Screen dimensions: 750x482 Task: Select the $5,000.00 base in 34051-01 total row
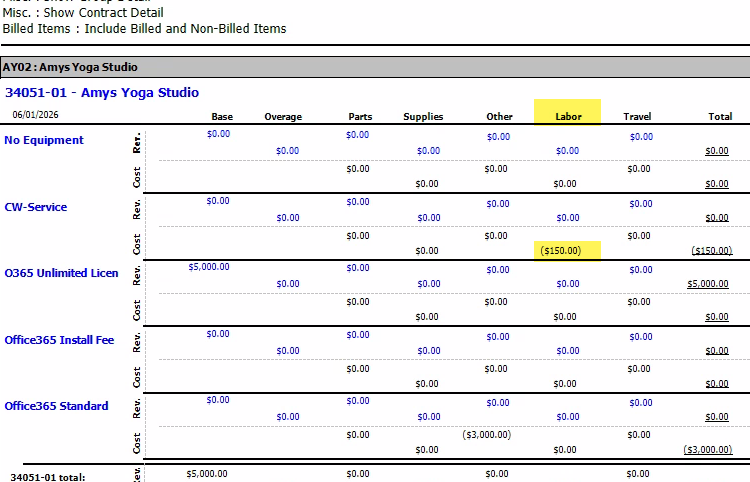tap(207, 474)
